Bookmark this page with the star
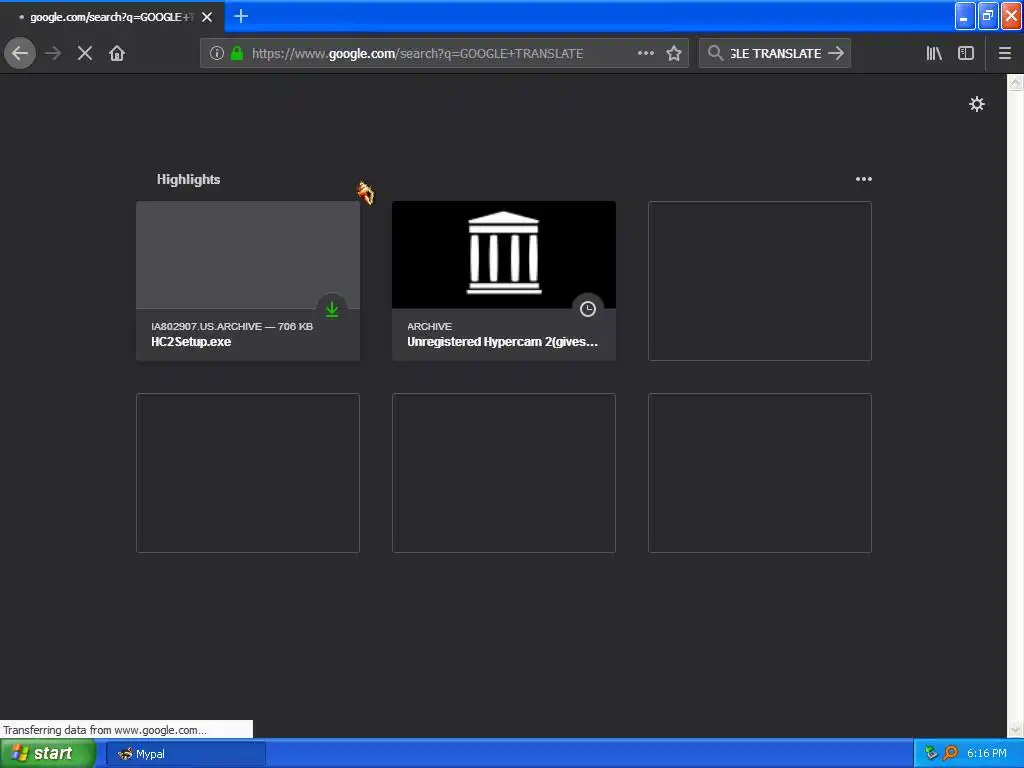The width and height of the screenshot is (1024, 768). point(674,54)
